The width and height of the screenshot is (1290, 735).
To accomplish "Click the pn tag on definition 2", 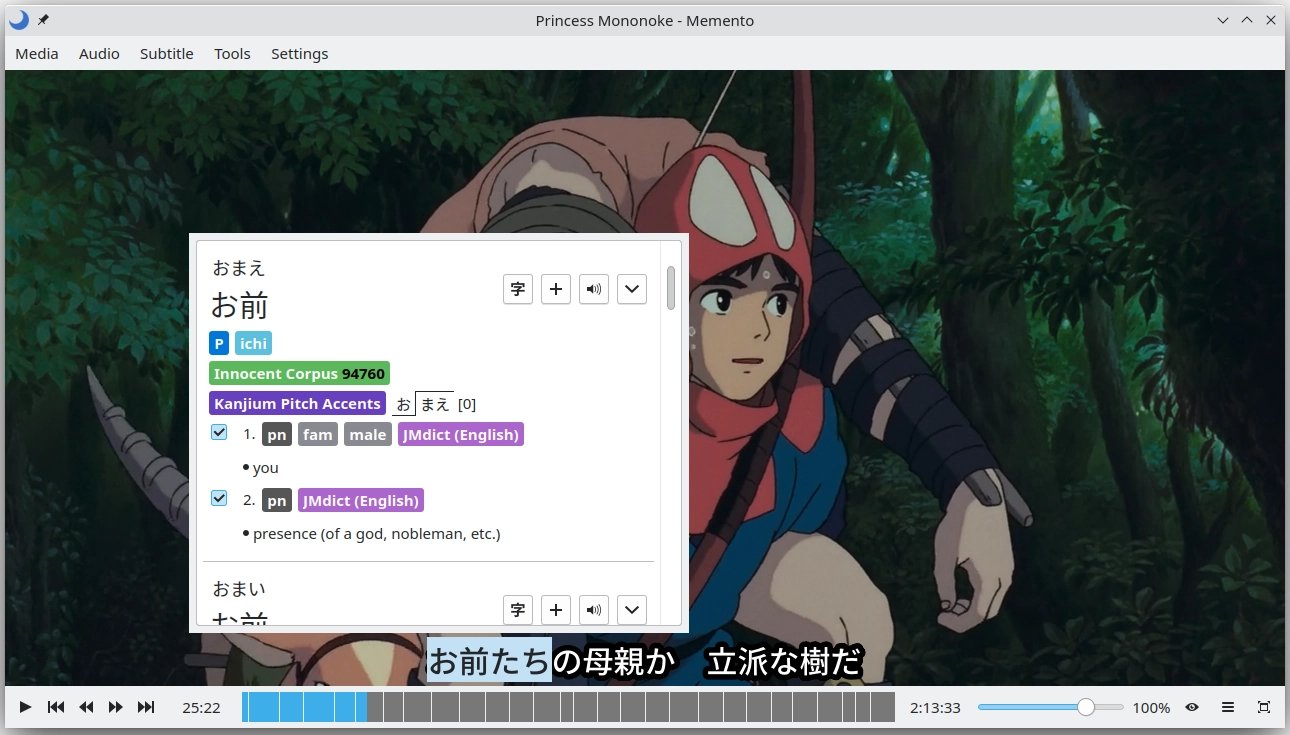I will pyautogui.click(x=277, y=500).
